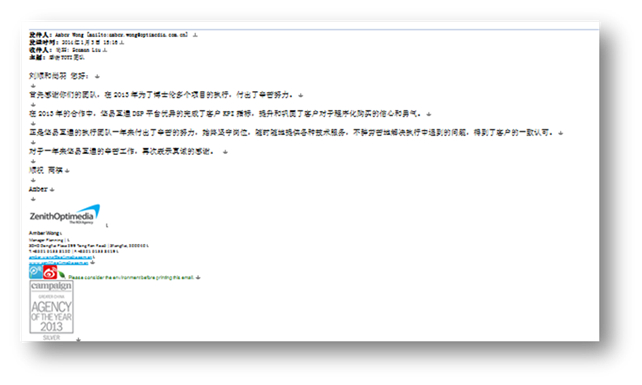The height and width of the screenshot is (385, 642).
Task: Click the 'Amber Wong' name in the signature
Action: (44, 233)
